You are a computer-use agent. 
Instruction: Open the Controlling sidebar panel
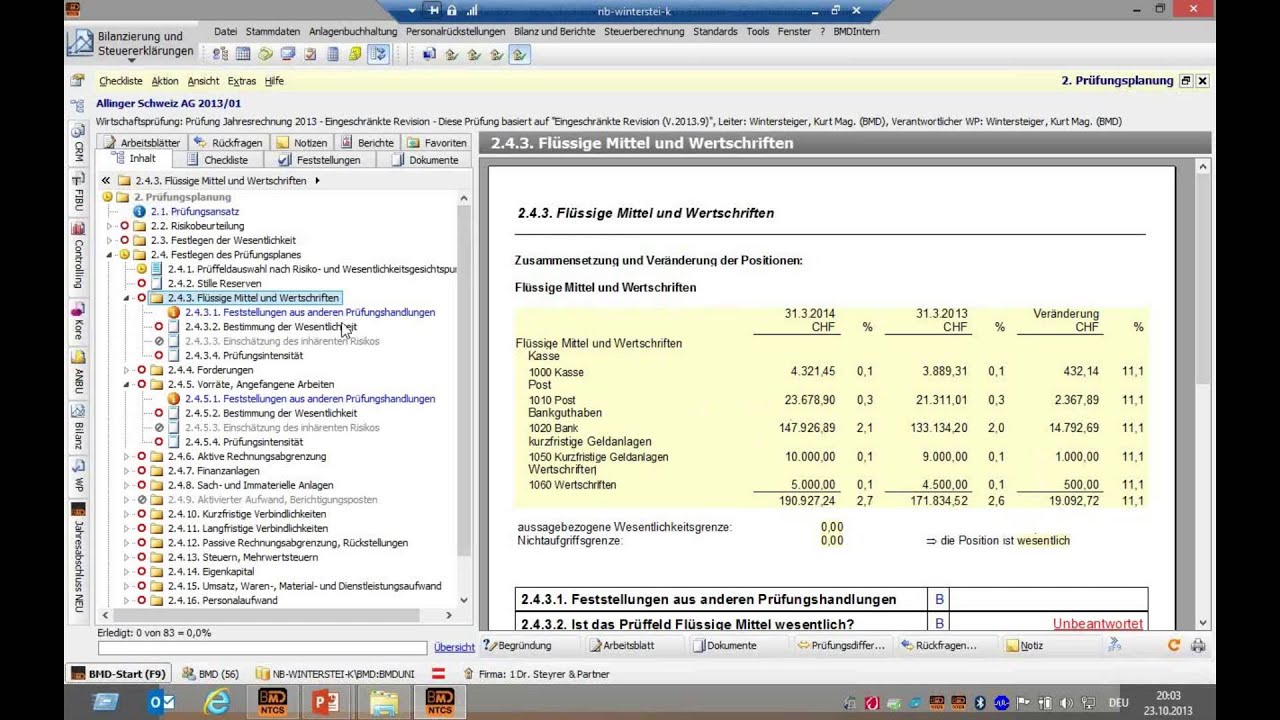click(78, 256)
